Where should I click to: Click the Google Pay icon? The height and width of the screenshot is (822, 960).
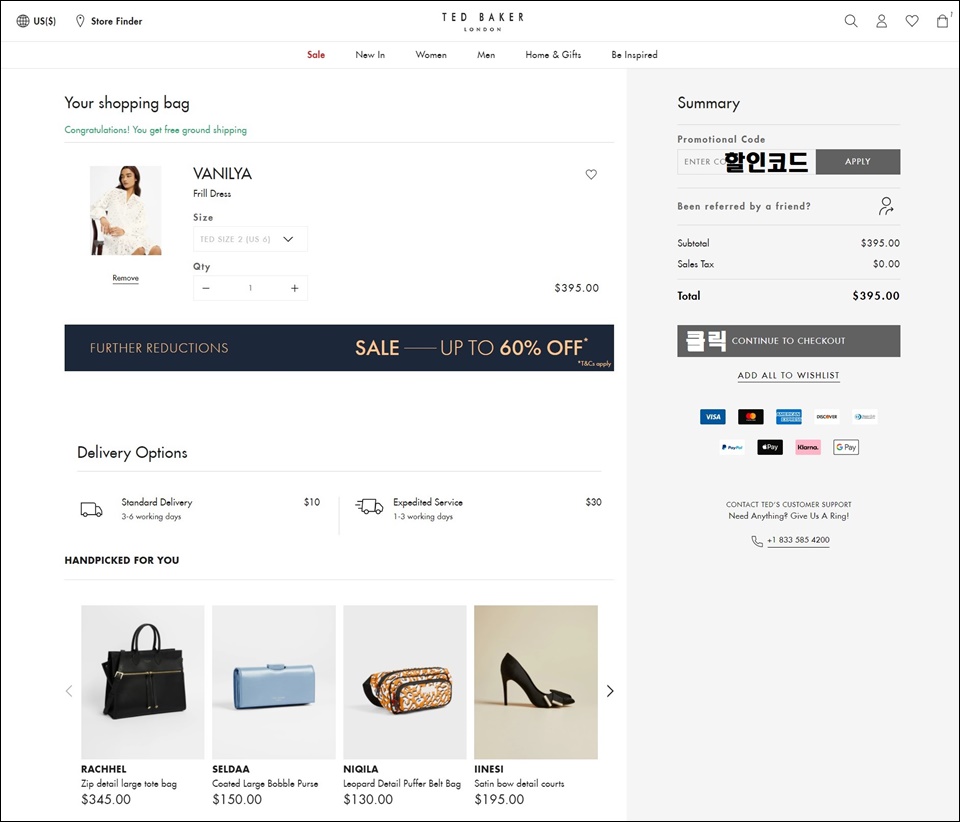coord(846,447)
